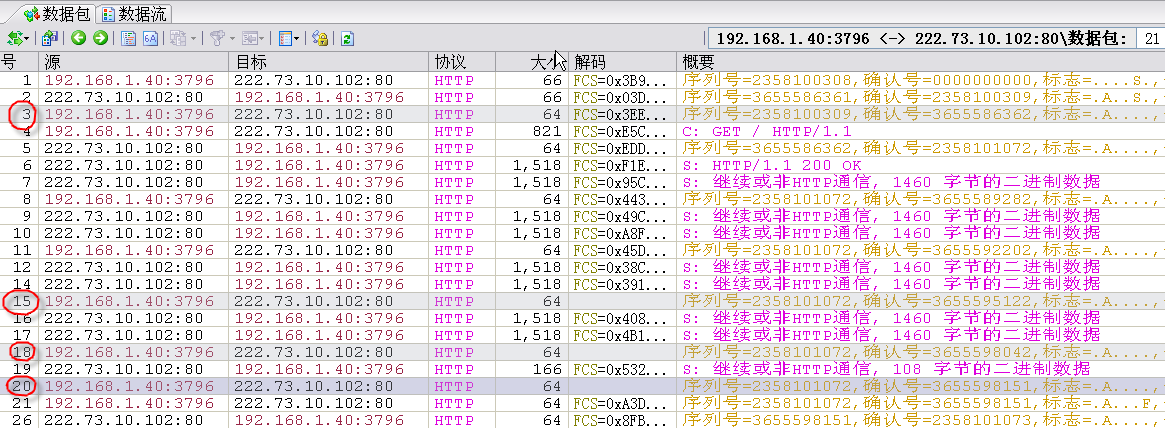Select packet row number 7
Image resolution: width=1165 pixels, height=428 pixels.
pos(582,182)
